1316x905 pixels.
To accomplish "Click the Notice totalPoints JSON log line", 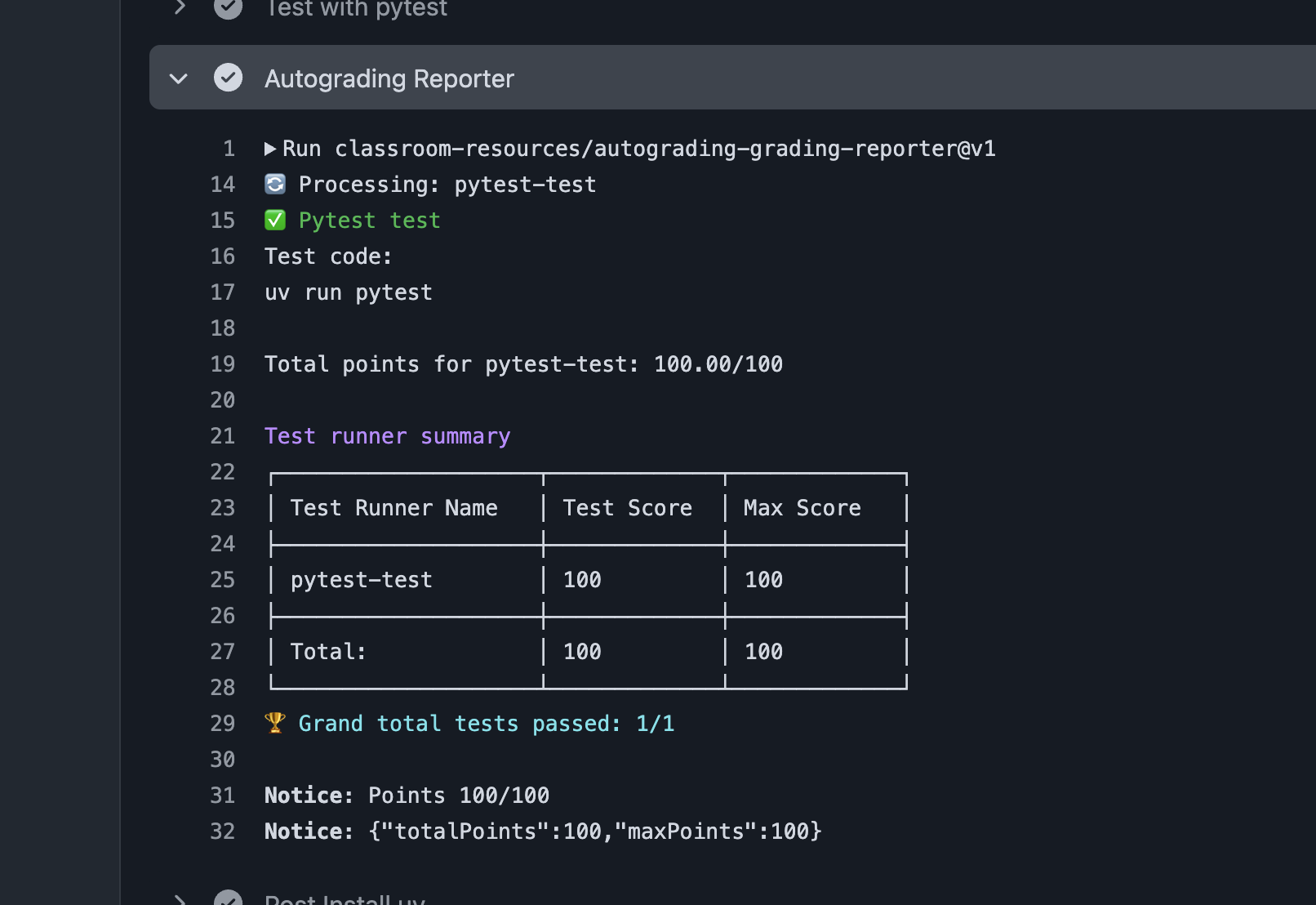I will click(543, 831).
